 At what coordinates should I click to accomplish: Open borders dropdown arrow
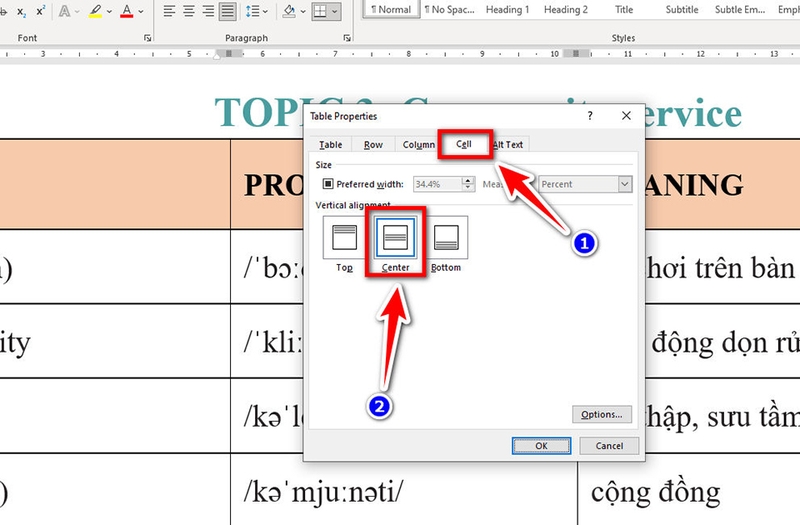coord(335,11)
